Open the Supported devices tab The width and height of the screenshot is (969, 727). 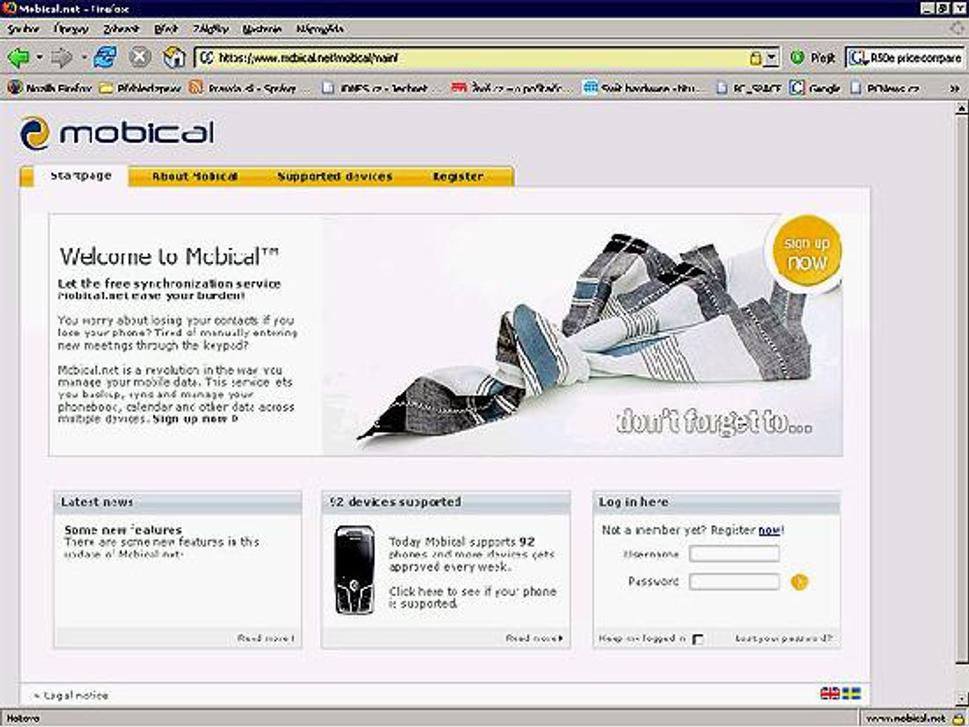click(x=334, y=177)
